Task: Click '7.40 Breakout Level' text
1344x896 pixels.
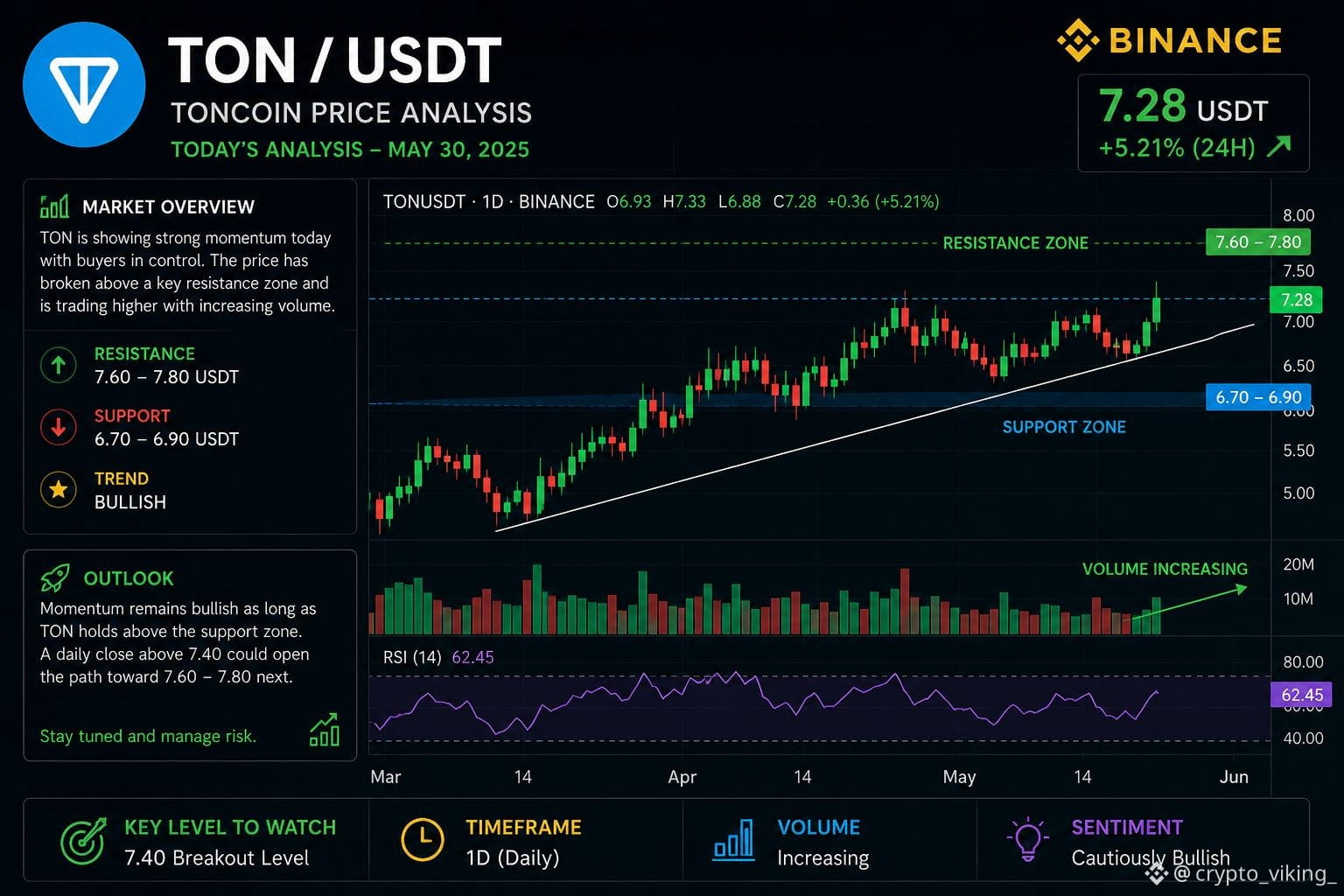Action: click(216, 857)
